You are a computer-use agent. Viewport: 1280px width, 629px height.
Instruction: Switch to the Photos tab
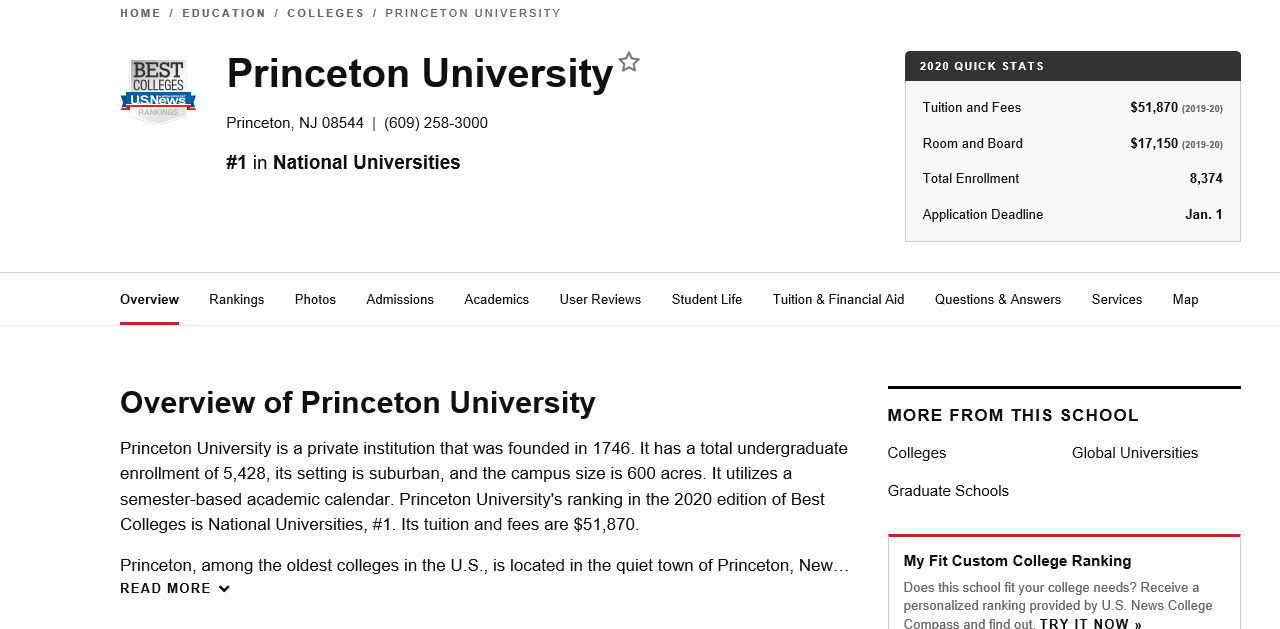click(315, 299)
